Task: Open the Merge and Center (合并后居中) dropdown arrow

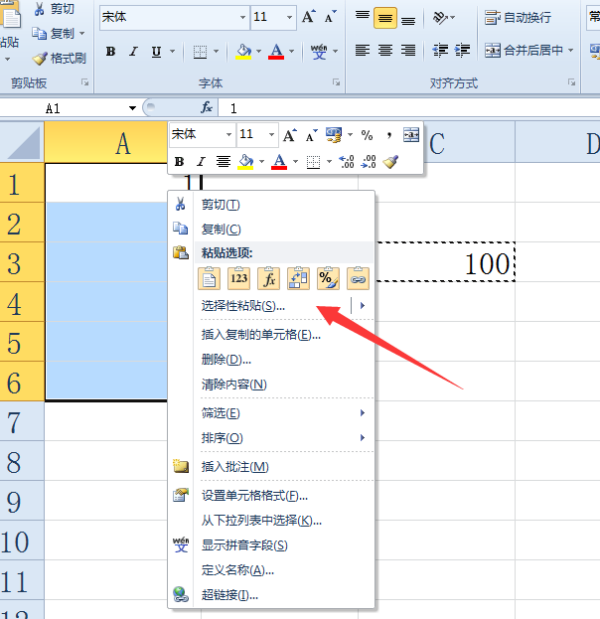Action: click(570, 50)
